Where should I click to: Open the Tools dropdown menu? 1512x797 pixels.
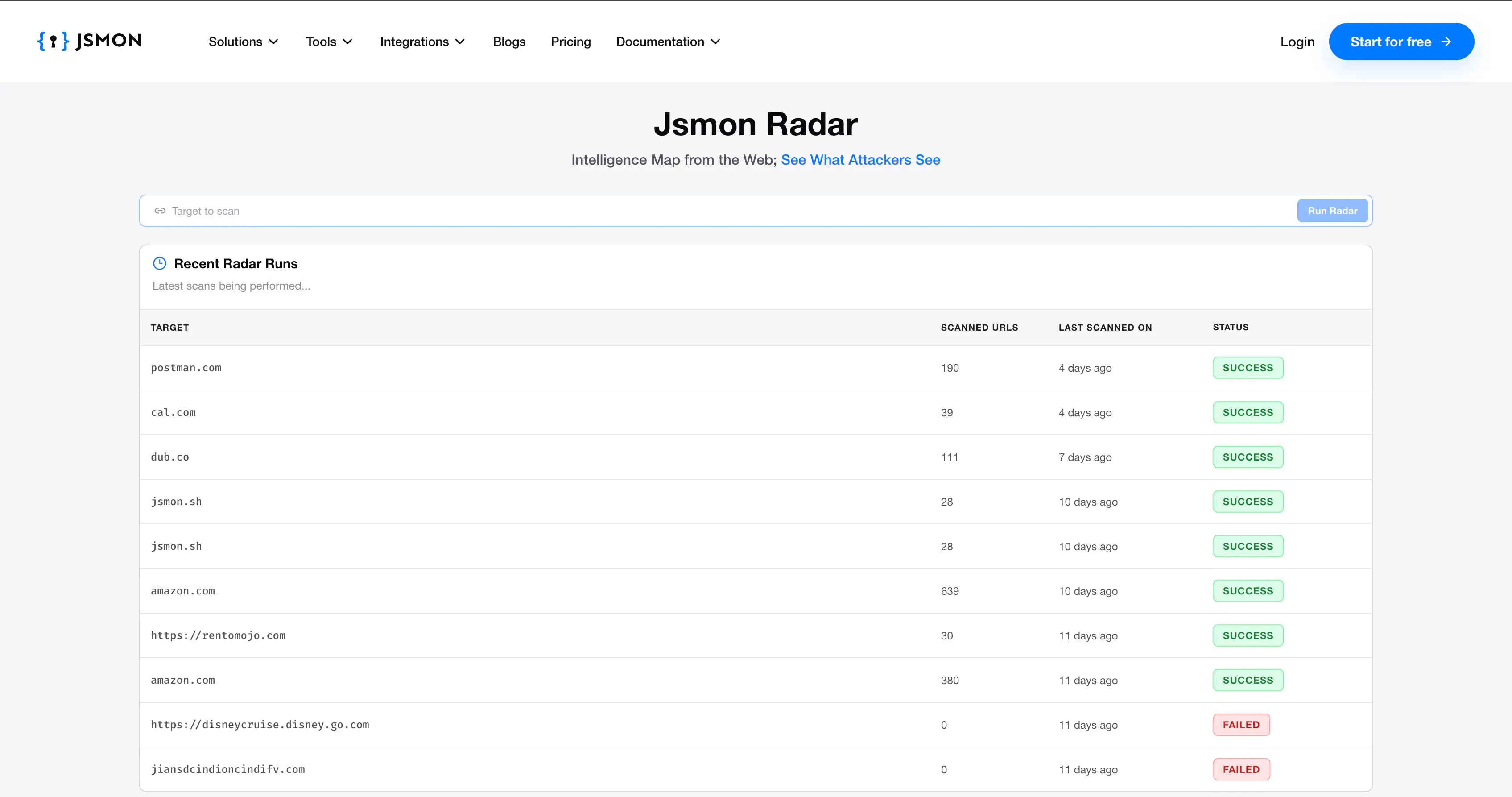pyautogui.click(x=329, y=42)
